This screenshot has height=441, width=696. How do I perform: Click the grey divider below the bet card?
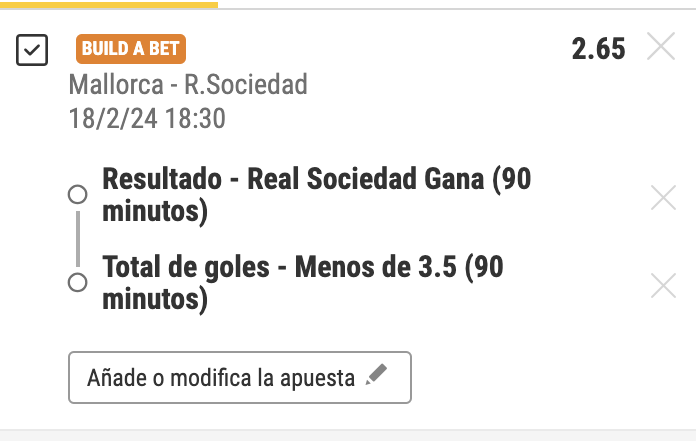[348, 435]
